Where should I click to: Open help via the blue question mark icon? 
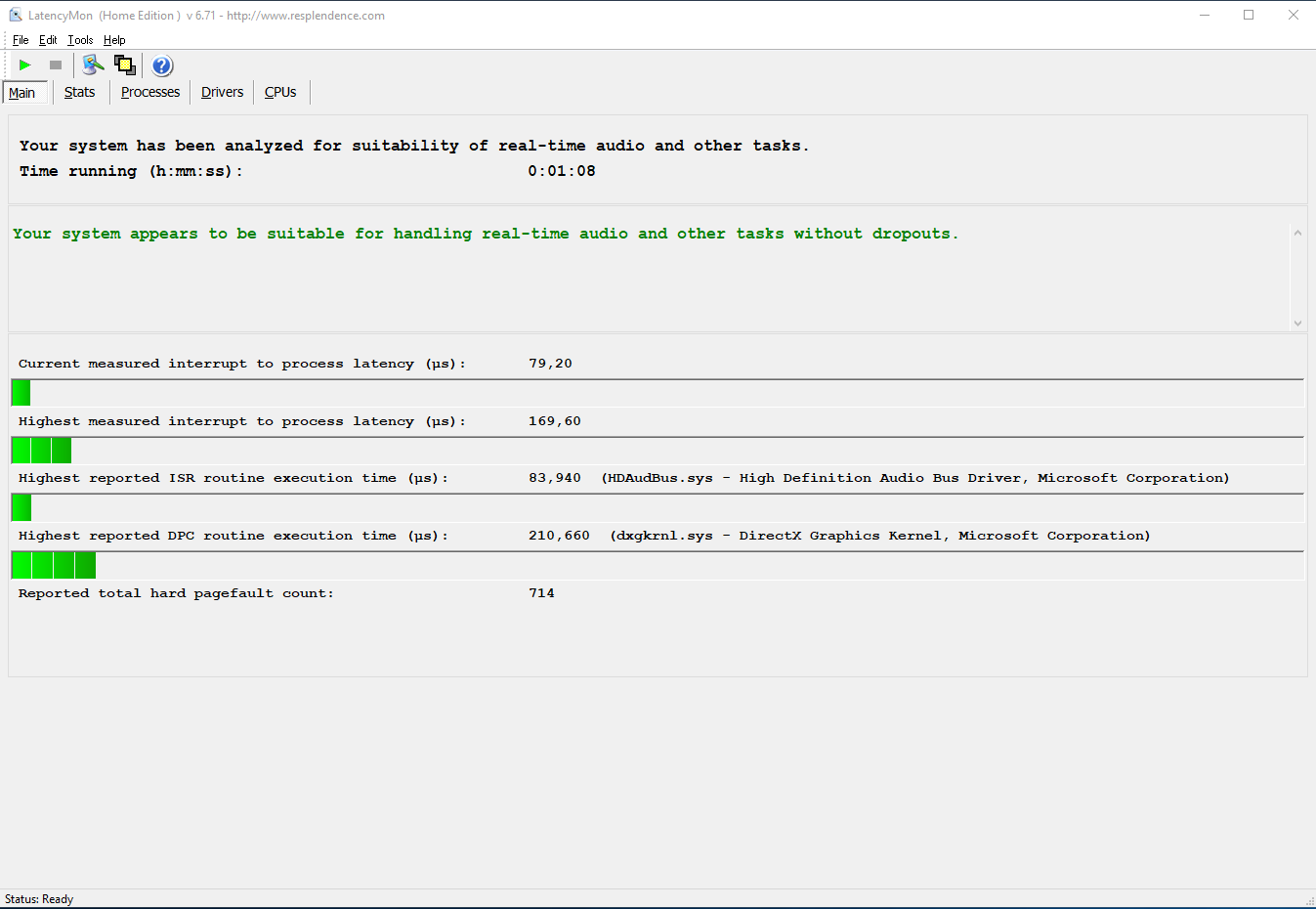coord(162,65)
